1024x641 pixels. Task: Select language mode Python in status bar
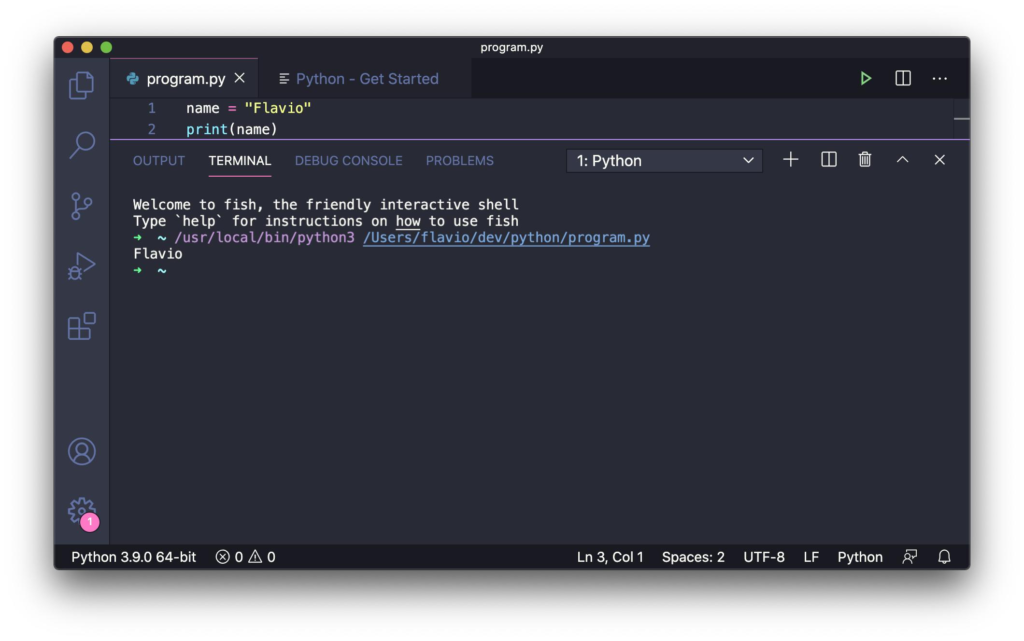(859, 557)
